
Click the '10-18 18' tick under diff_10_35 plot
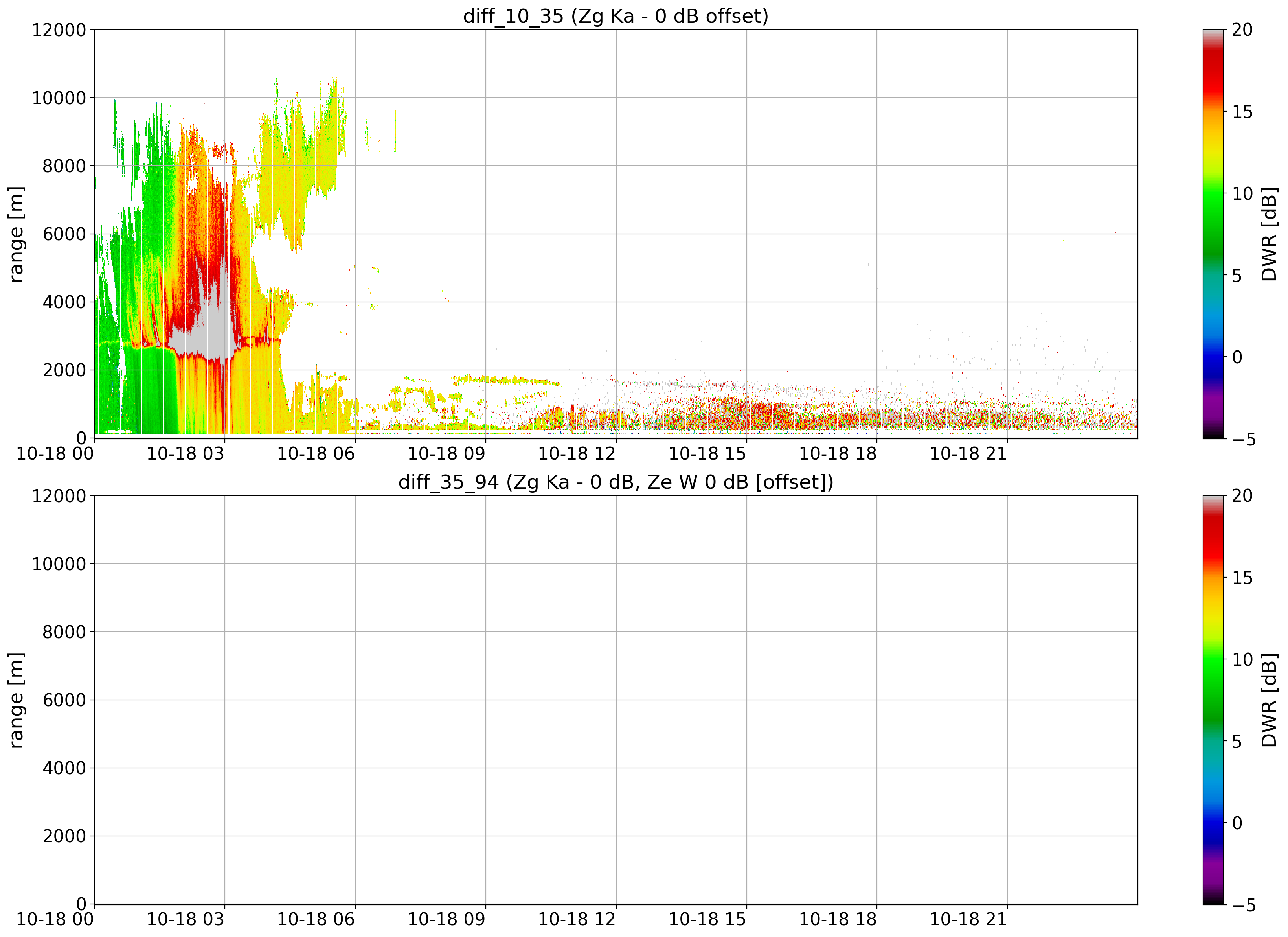(x=838, y=453)
